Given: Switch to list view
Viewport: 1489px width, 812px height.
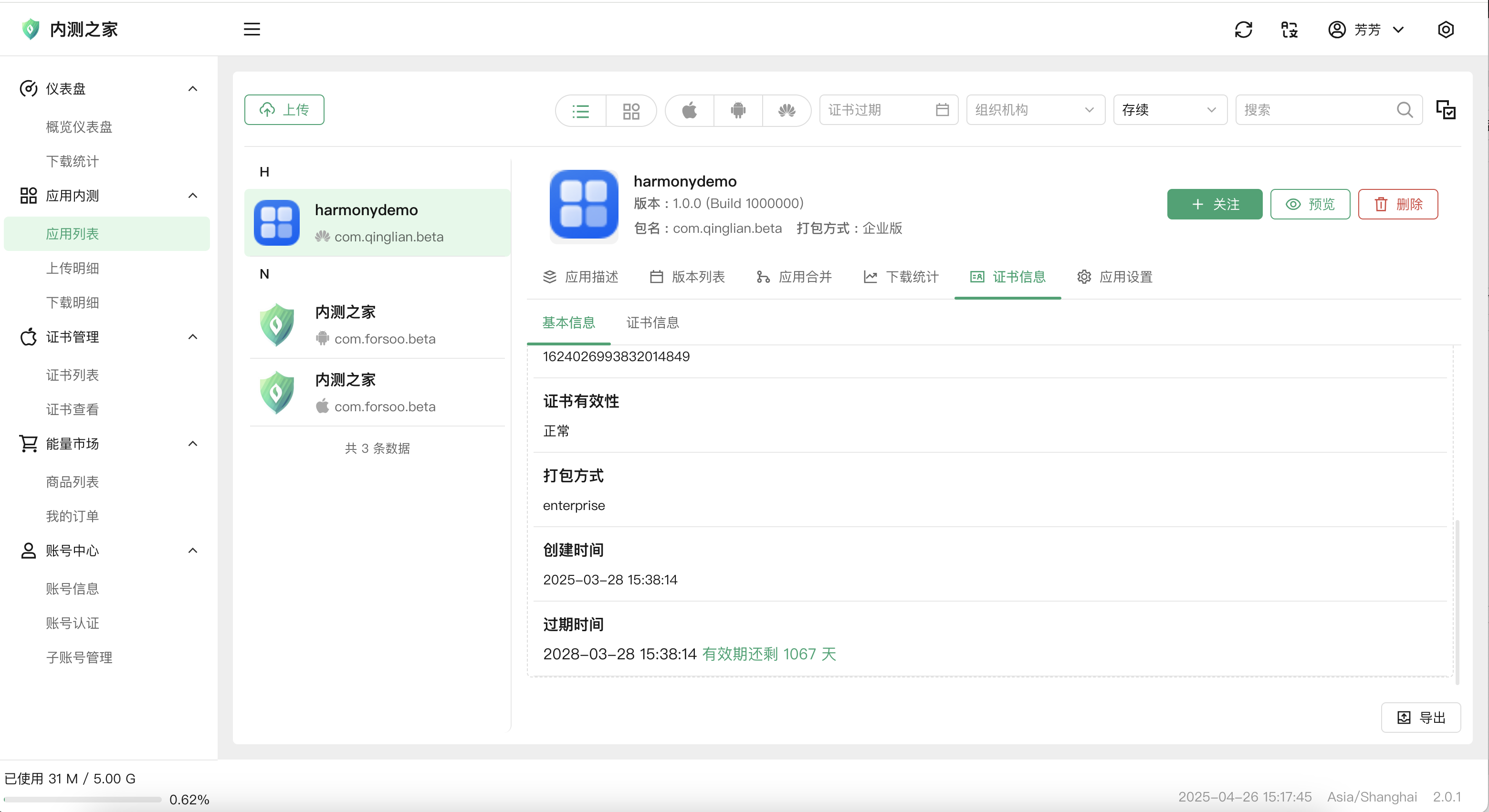Looking at the screenshot, I should [x=580, y=110].
